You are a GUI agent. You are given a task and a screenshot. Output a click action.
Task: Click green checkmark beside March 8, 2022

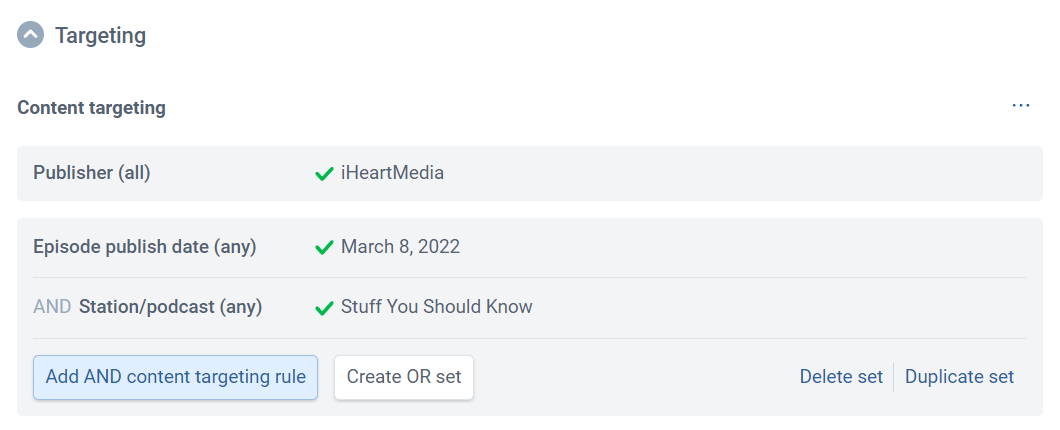(x=324, y=248)
